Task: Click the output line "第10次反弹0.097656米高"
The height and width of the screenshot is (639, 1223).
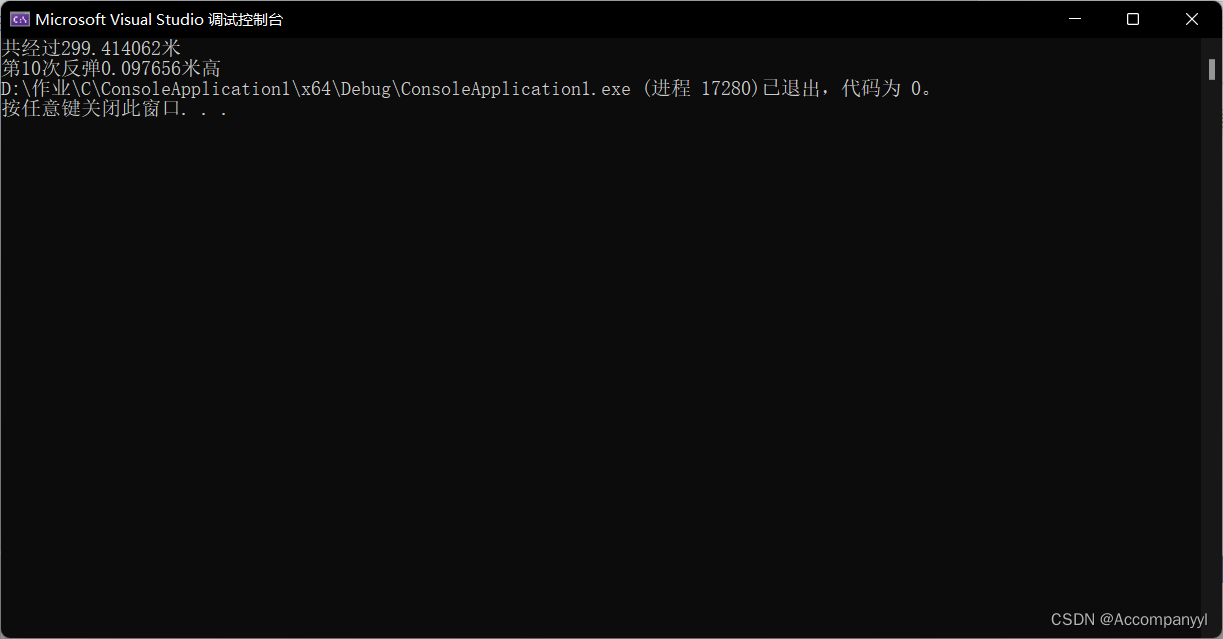Action: pyautogui.click(x=111, y=69)
